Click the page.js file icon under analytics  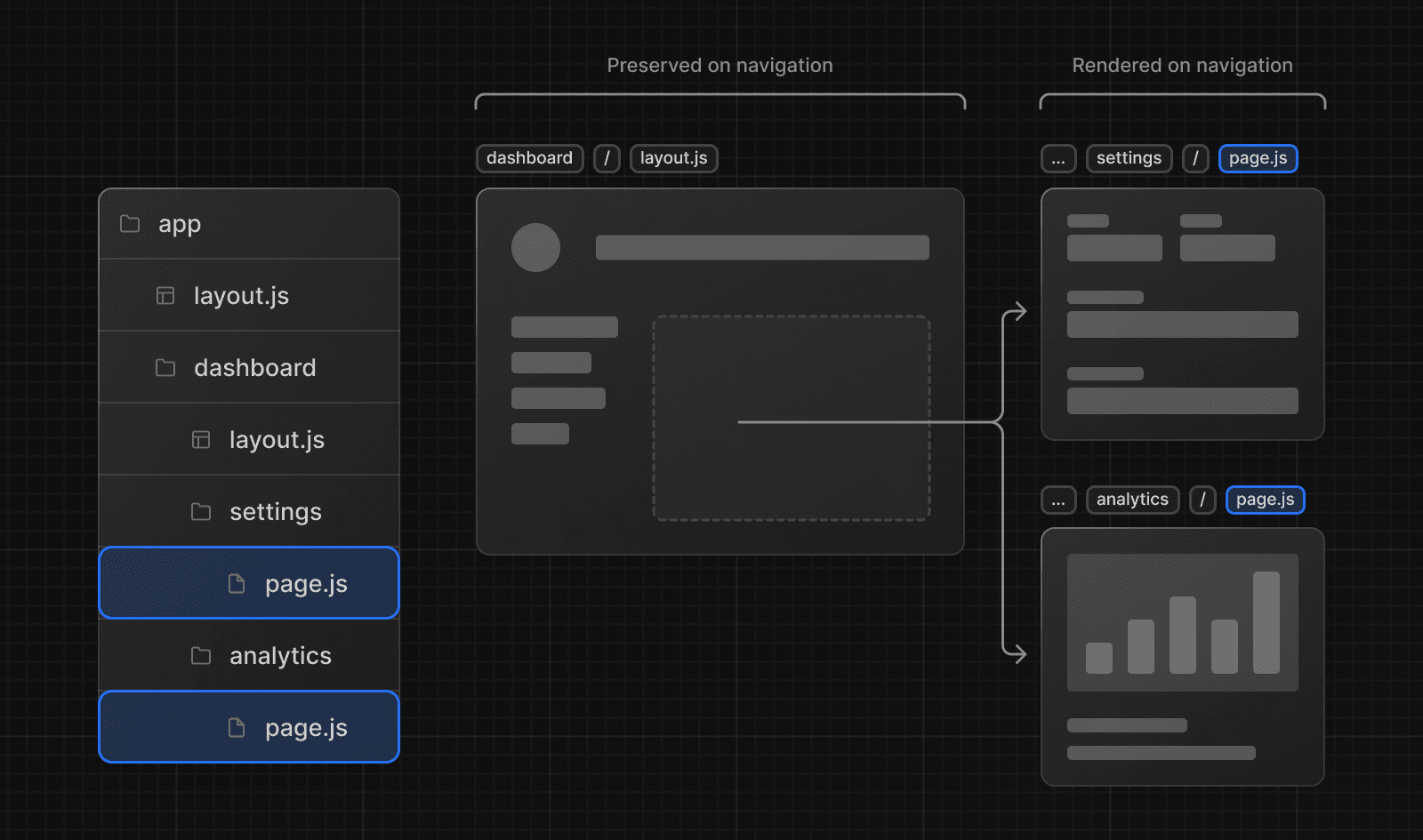click(x=236, y=727)
